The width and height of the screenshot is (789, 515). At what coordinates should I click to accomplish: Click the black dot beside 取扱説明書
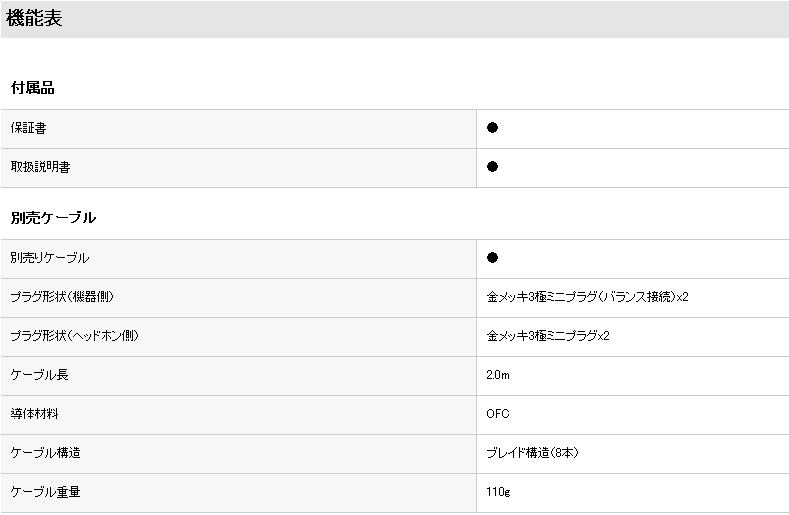492,167
